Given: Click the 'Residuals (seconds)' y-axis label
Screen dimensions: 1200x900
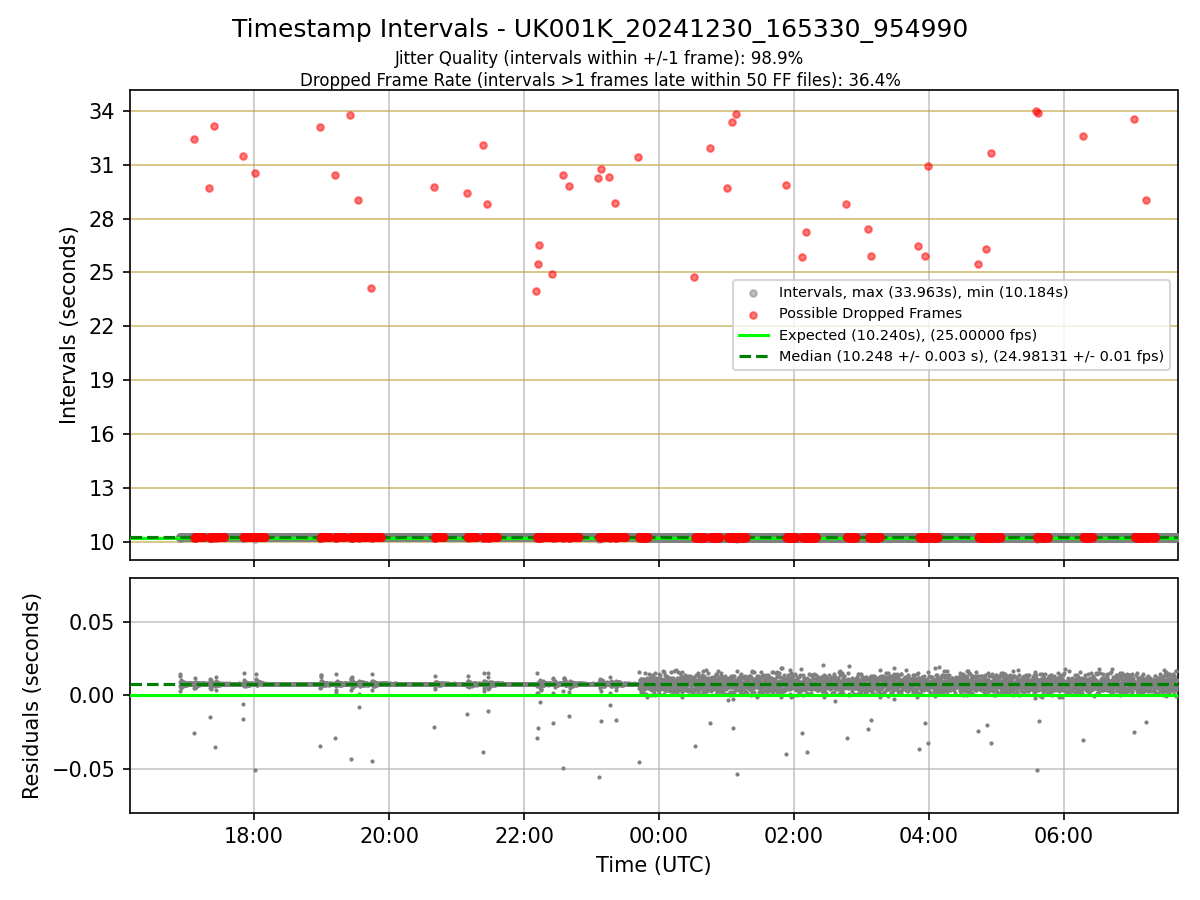Looking at the screenshot, I should coord(32,696).
